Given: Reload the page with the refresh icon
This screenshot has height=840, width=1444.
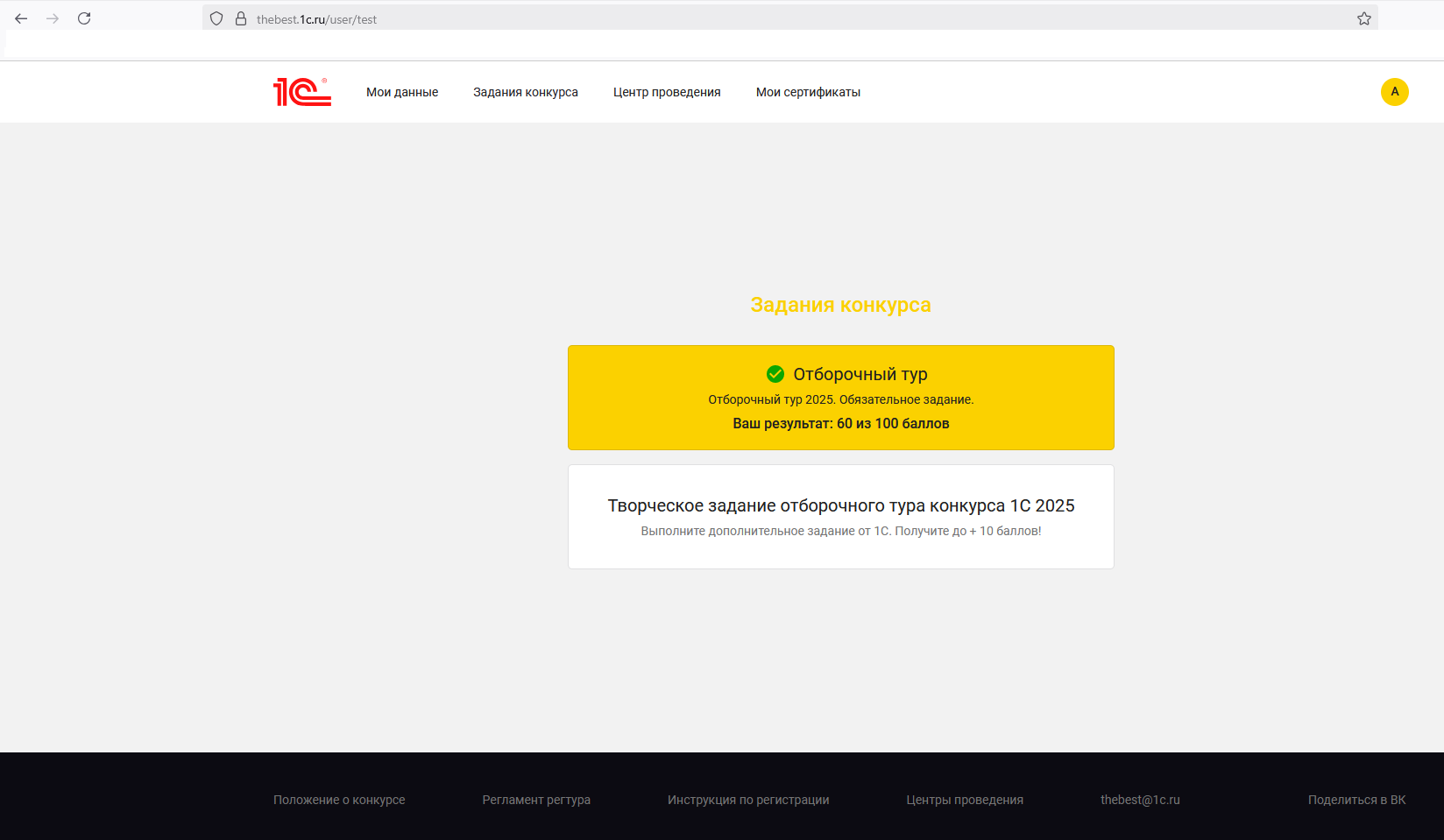Looking at the screenshot, I should click(84, 18).
